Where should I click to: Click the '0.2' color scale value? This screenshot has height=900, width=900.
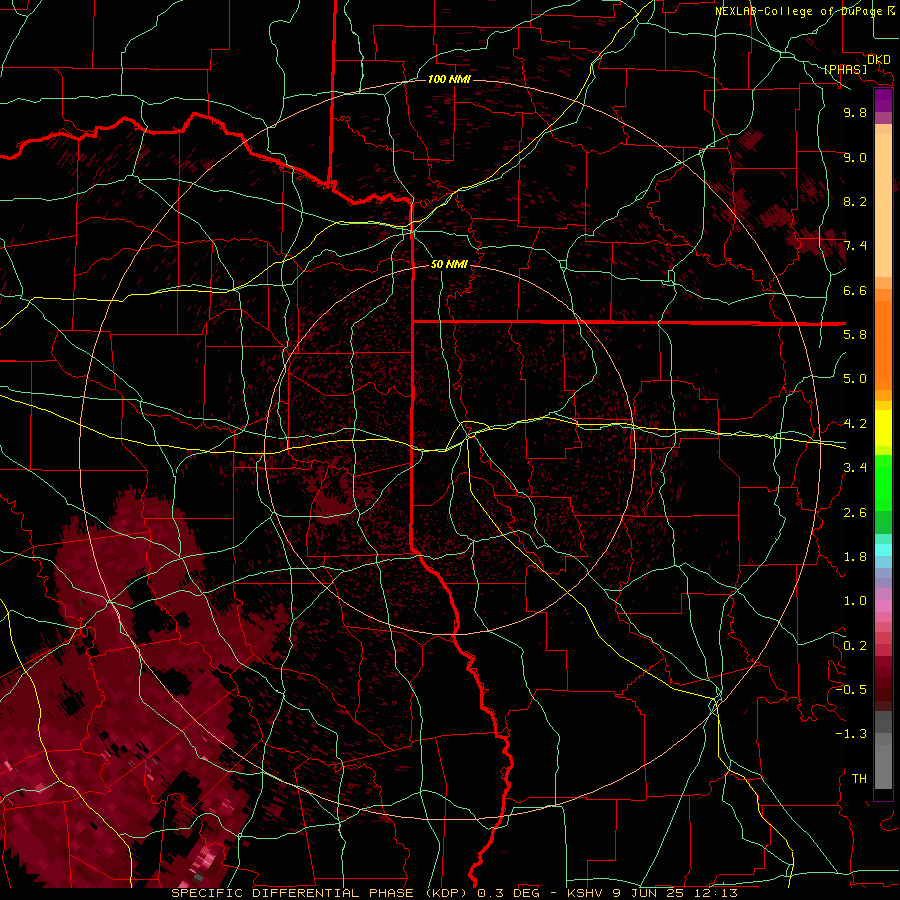pyautogui.click(x=855, y=646)
